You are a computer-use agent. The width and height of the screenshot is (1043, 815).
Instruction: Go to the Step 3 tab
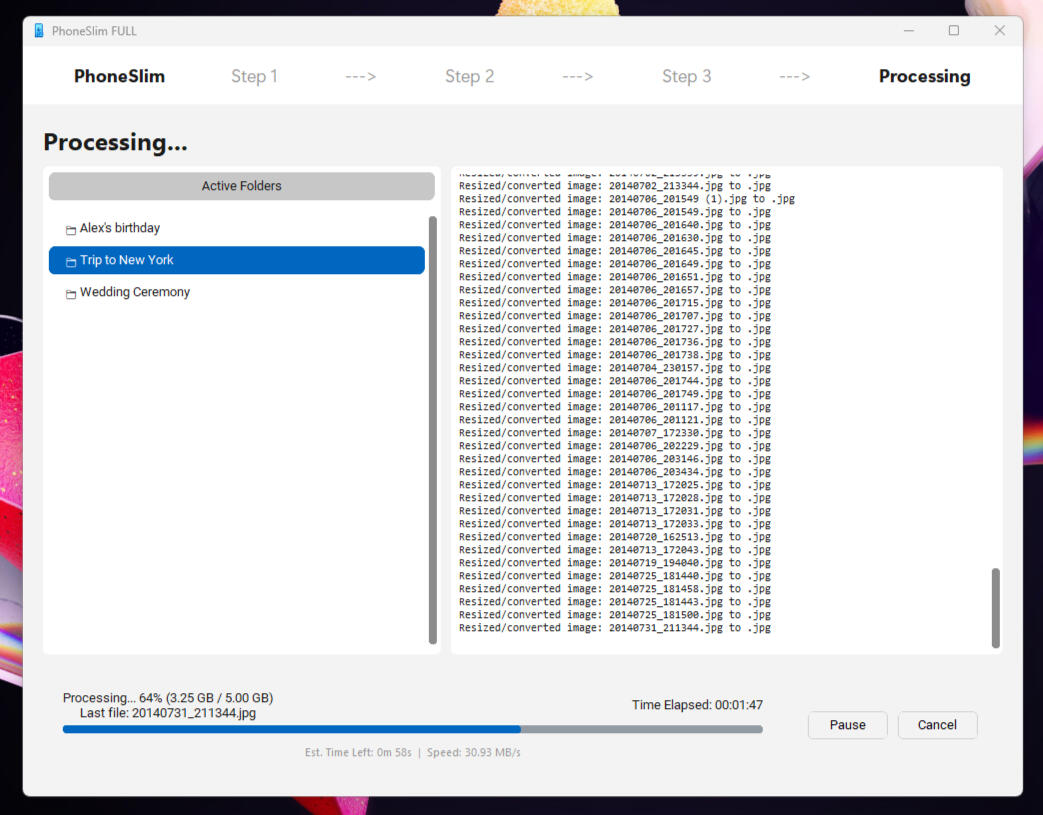686,77
